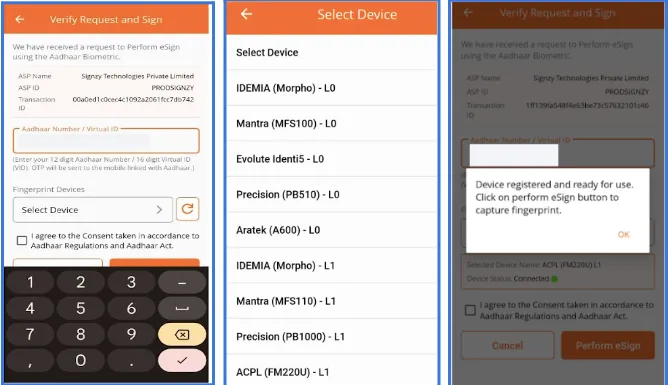
Task: Refresh the fingerprint devices list
Action: click(187, 209)
